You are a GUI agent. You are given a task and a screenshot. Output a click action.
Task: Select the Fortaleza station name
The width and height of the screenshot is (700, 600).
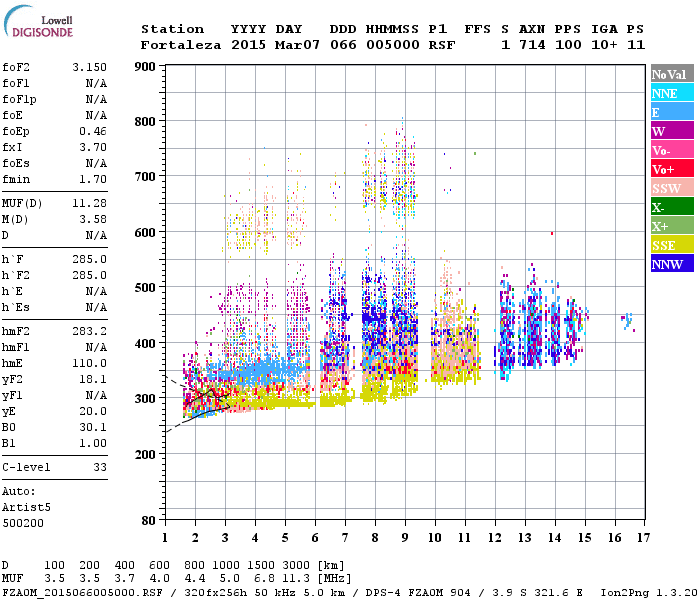click(x=181, y=45)
